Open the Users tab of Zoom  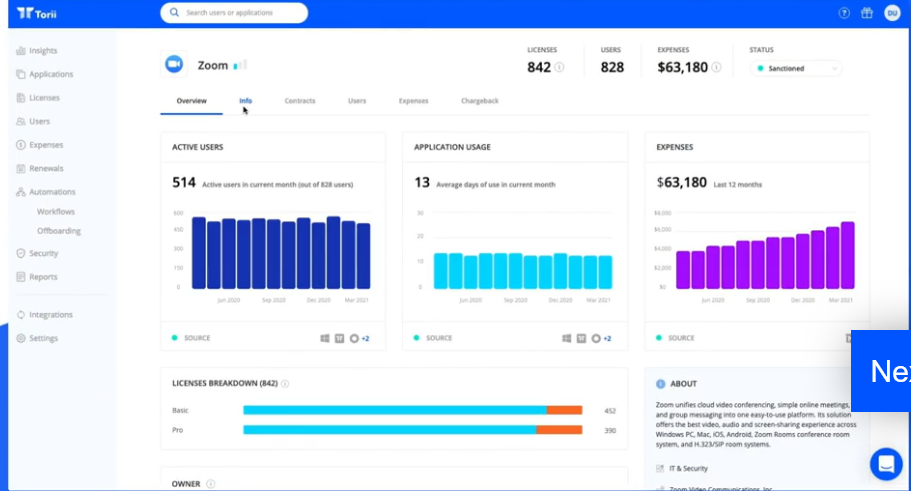point(357,101)
